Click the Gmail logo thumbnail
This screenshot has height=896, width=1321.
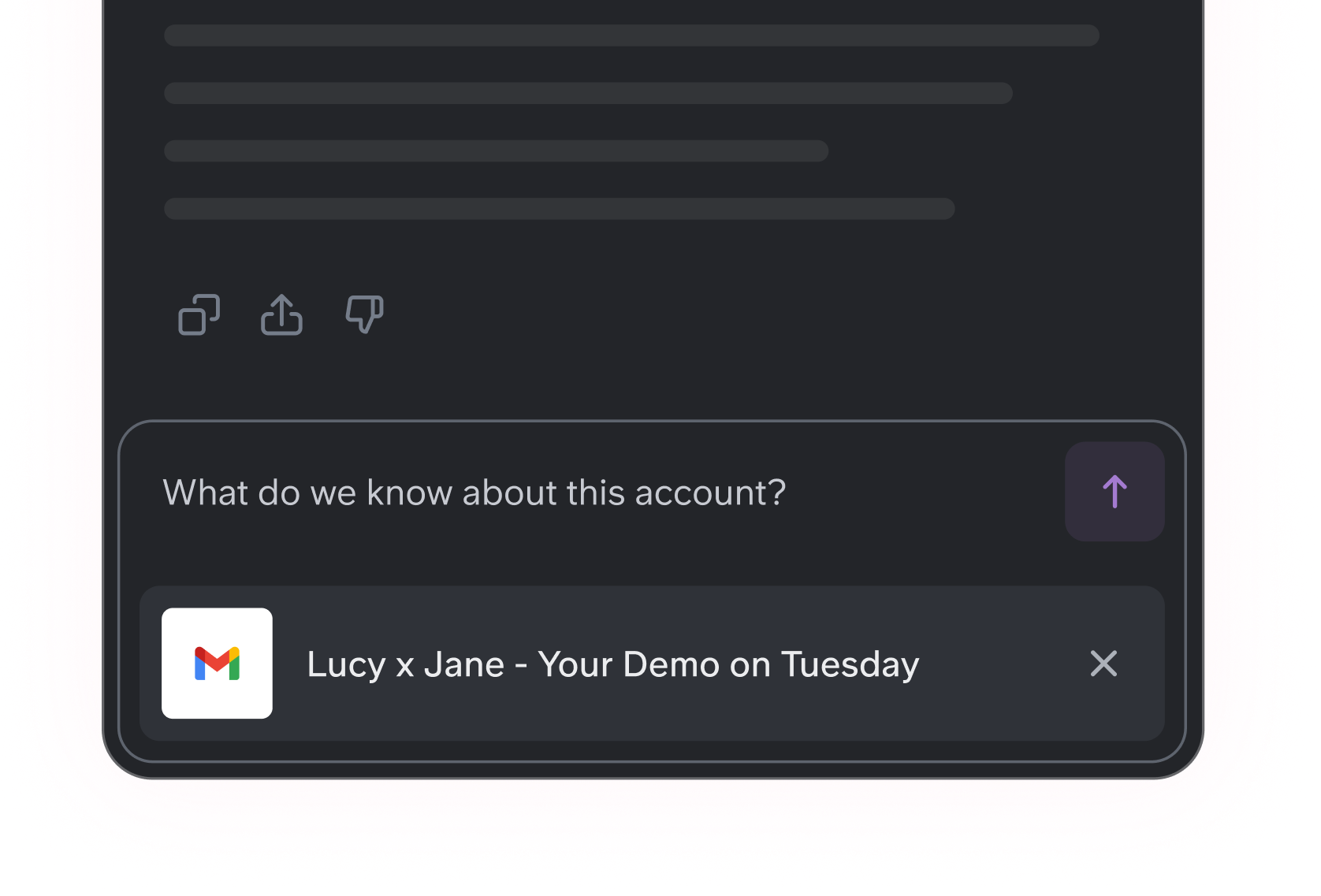tap(217, 663)
